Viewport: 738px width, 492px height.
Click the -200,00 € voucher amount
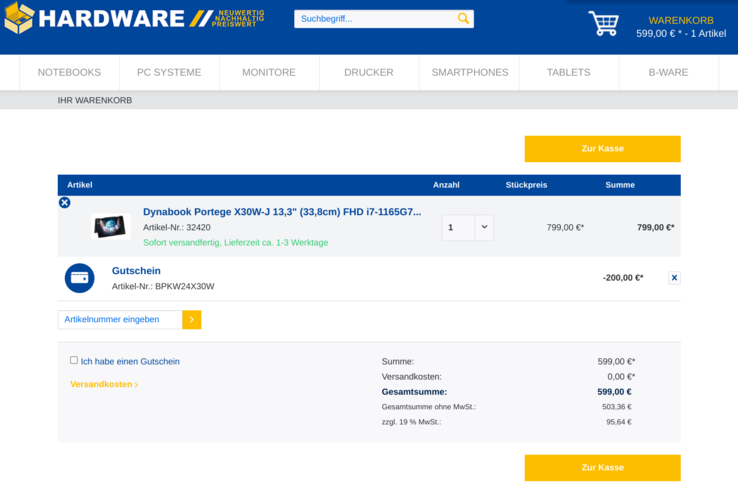(x=623, y=278)
